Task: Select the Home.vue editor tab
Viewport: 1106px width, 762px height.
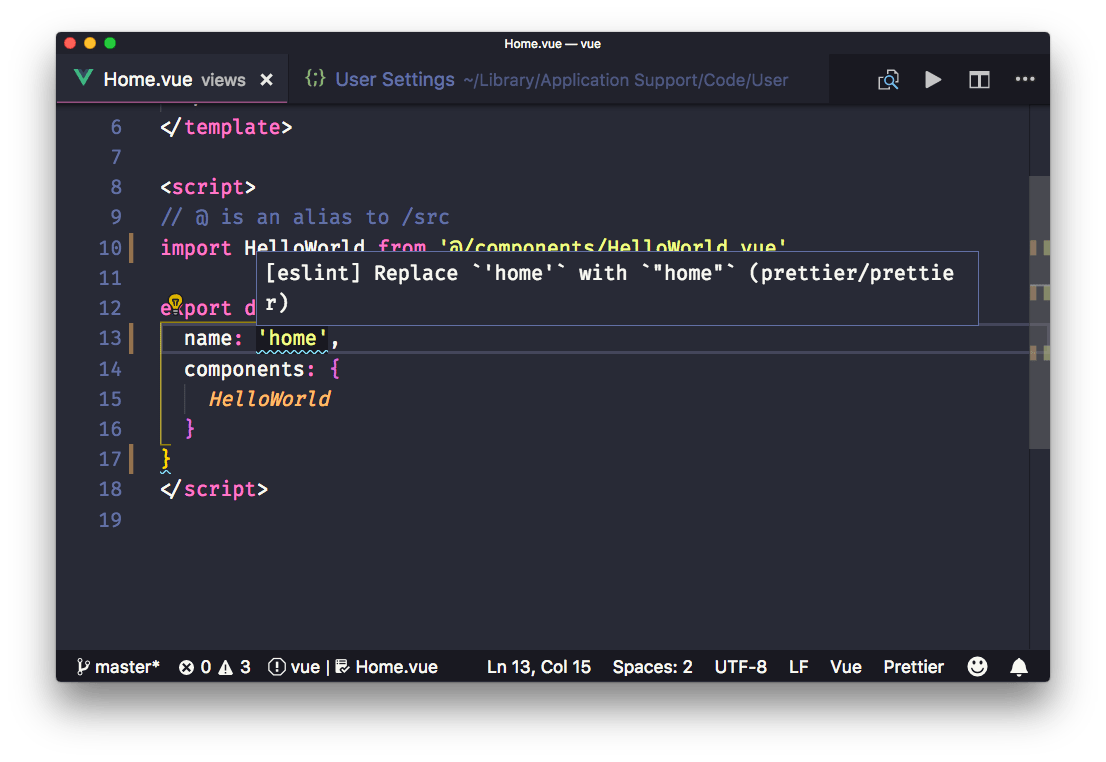Action: point(148,80)
